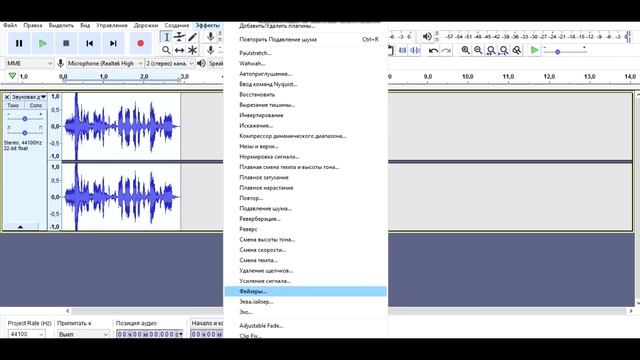Screen dimensions: 640x360
Task: Solo the track with Соло button
Action: [x=36, y=105]
